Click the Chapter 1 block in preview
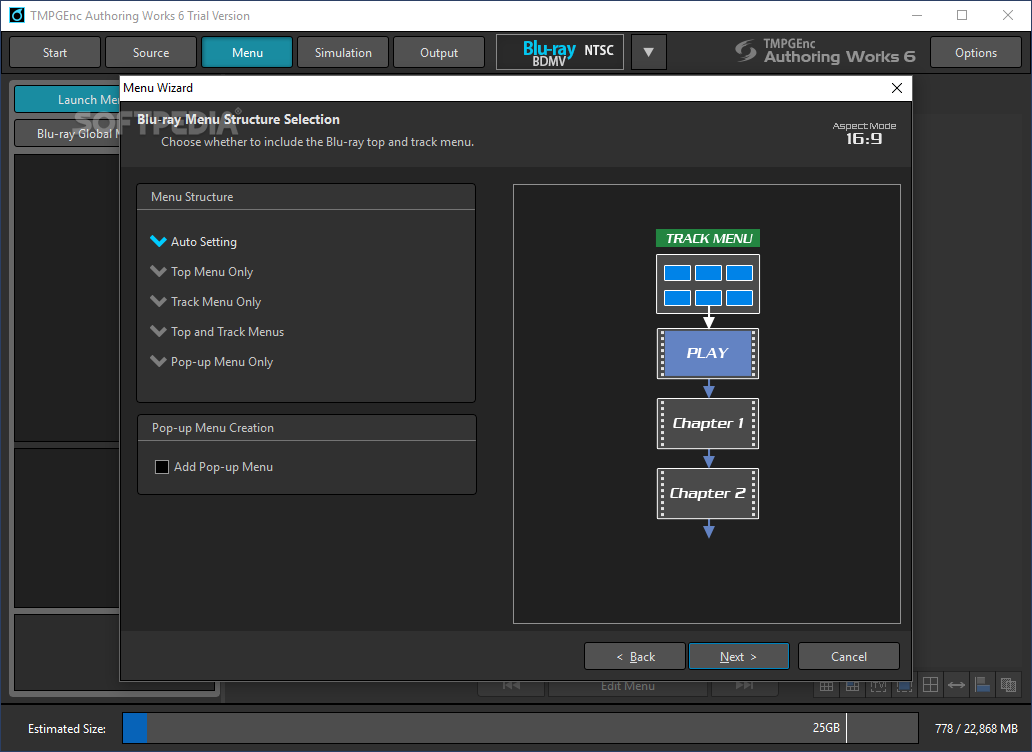 [x=708, y=423]
